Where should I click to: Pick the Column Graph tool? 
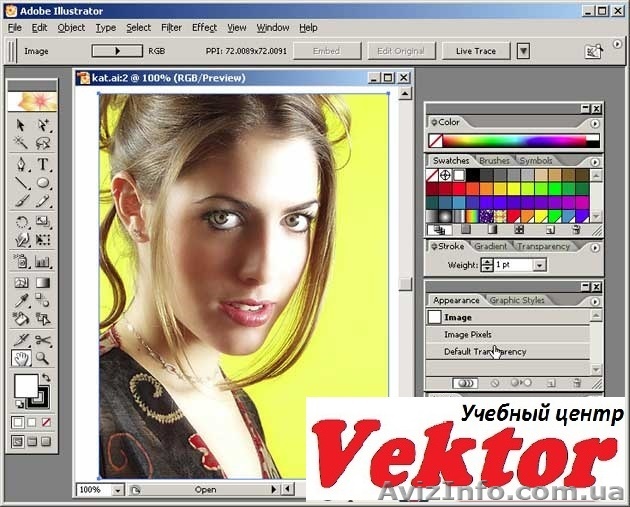point(43,261)
